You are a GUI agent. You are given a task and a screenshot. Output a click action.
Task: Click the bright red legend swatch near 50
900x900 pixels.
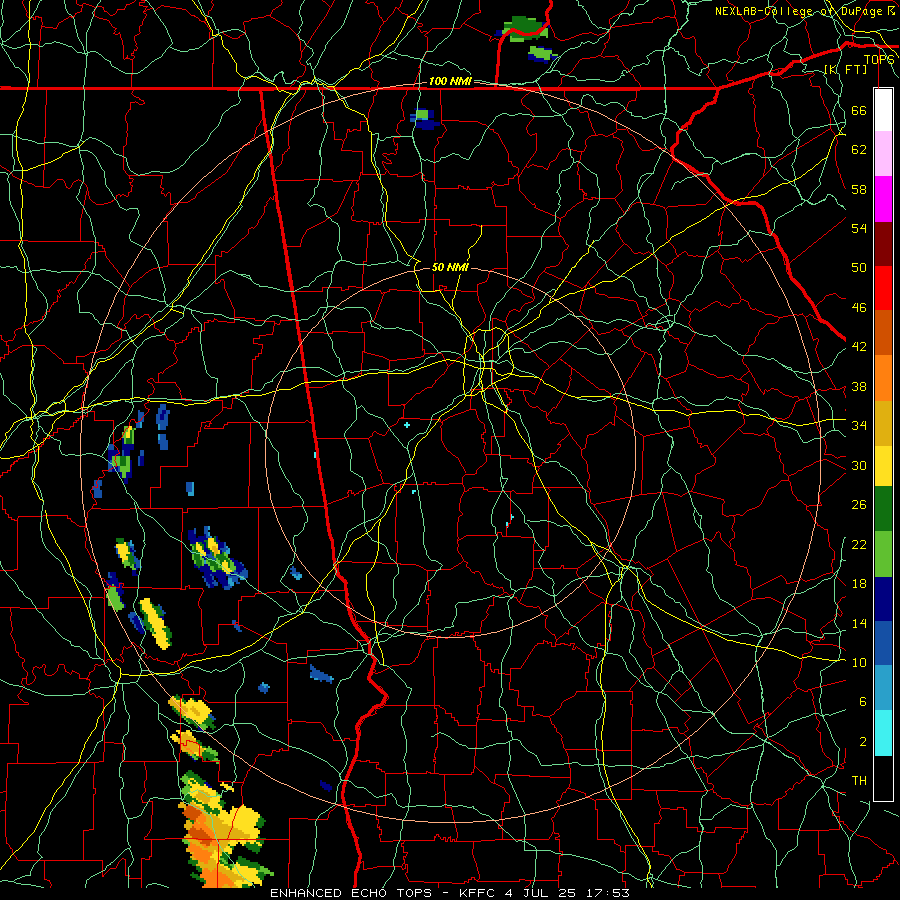(883, 288)
